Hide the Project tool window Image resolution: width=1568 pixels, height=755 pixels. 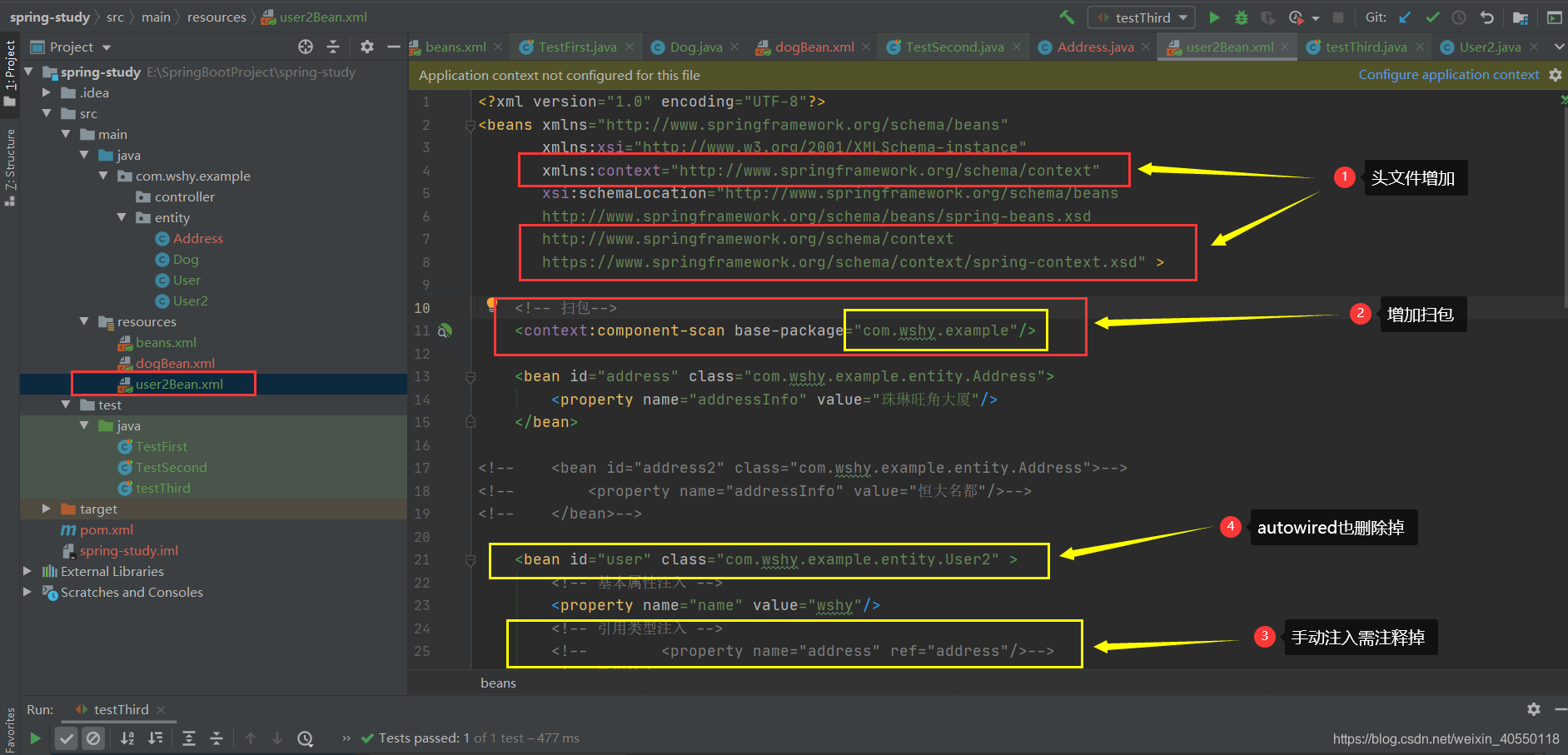394,47
